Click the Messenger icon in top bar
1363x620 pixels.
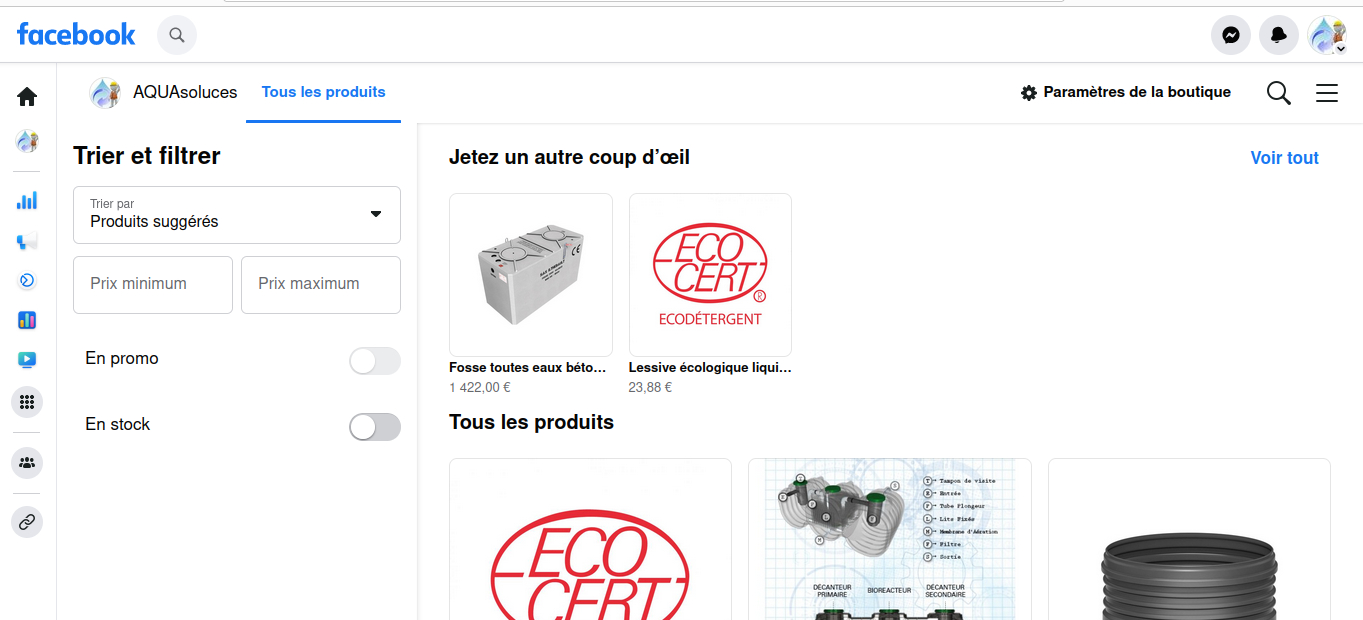point(1230,35)
